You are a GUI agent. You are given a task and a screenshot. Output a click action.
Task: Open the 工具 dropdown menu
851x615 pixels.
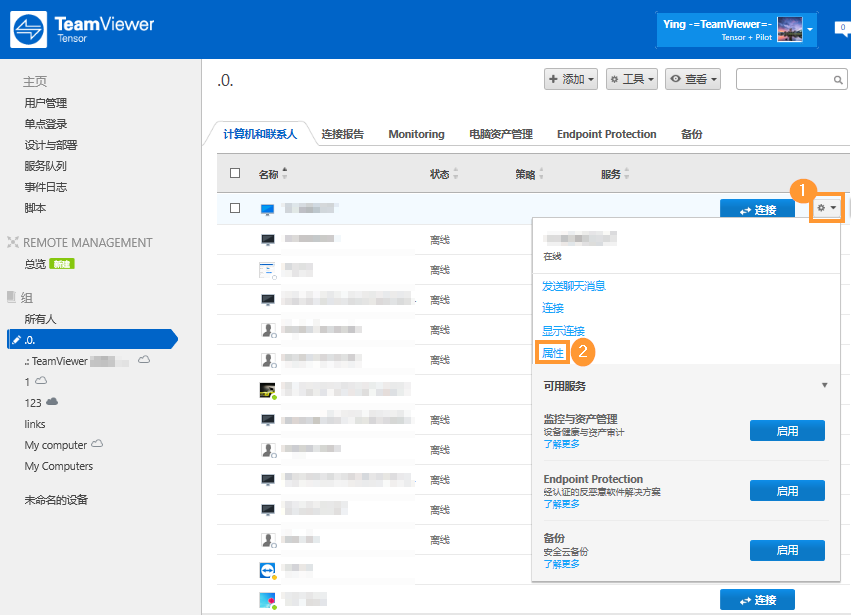coord(632,79)
